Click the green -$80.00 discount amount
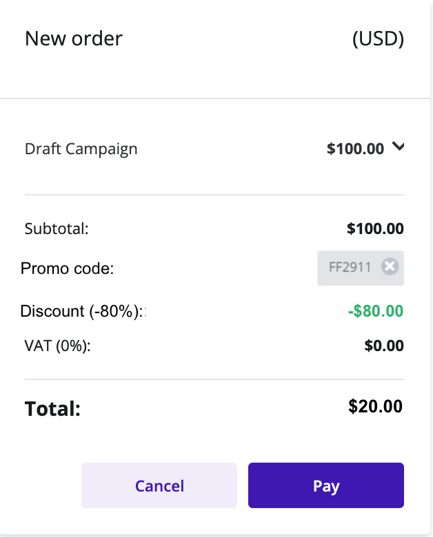This screenshot has width=433, height=537. coord(375,311)
